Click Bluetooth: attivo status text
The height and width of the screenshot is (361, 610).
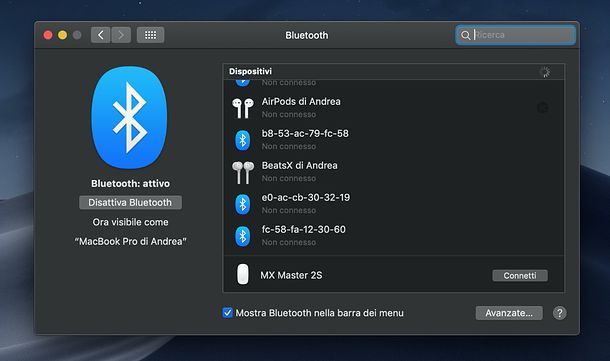pyautogui.click(x=130, y=183)
